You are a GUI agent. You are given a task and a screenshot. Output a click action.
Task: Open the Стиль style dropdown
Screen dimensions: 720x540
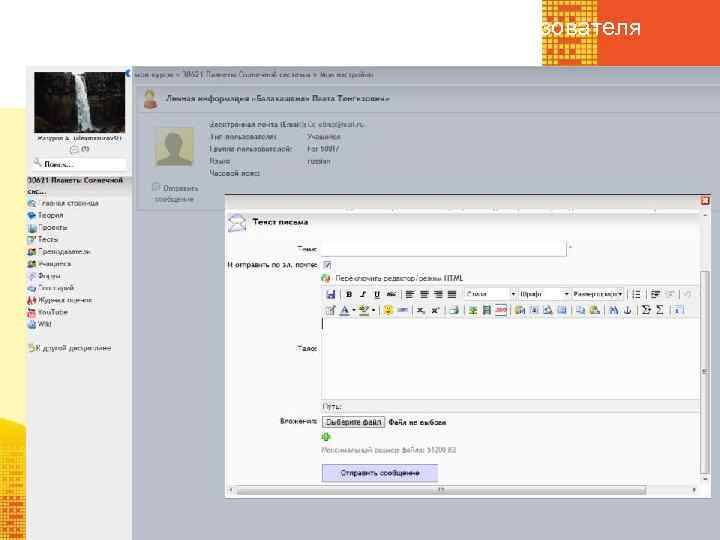tap(490, 294)
